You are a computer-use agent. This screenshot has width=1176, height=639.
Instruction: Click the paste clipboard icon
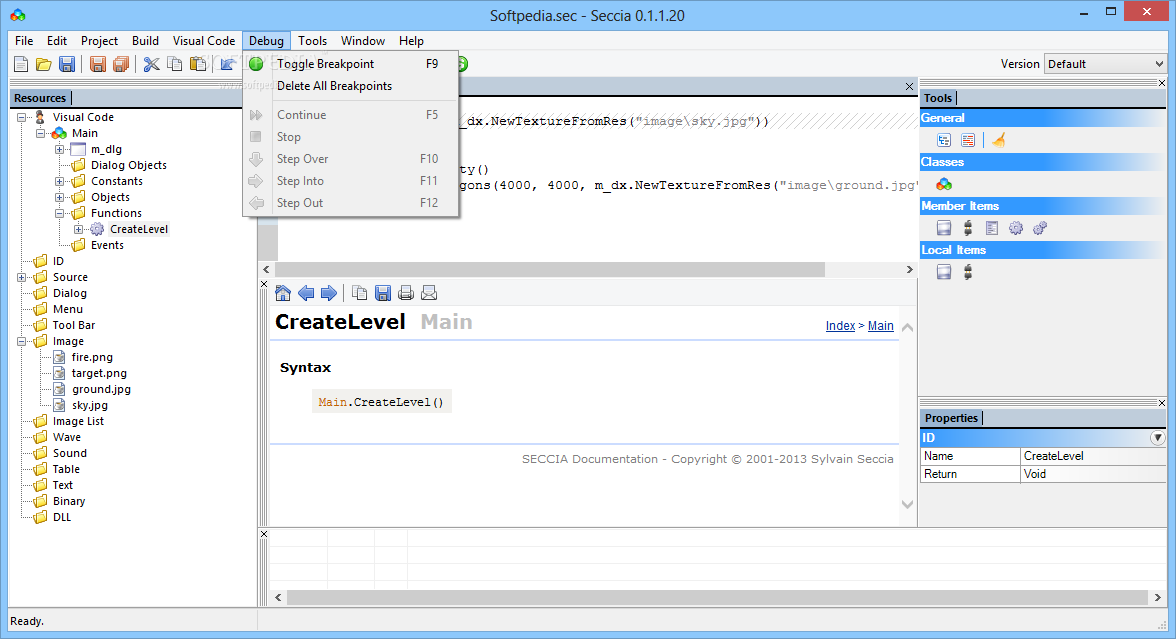198,64
